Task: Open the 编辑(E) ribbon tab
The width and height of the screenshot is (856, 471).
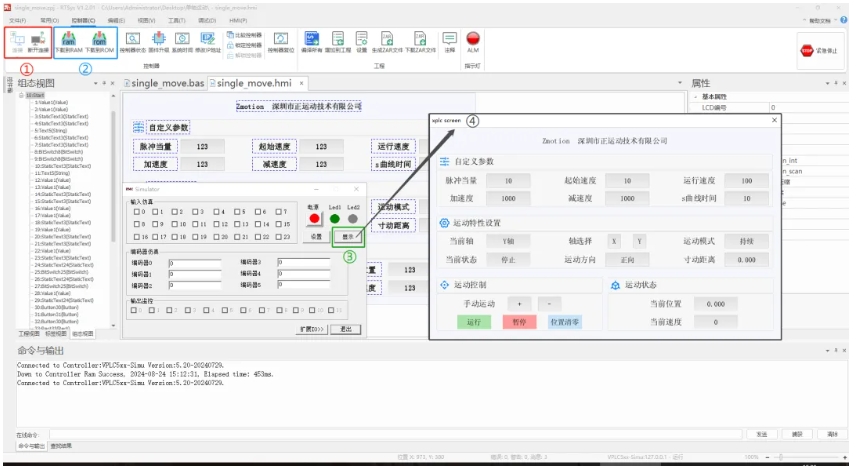Action: 116,20
